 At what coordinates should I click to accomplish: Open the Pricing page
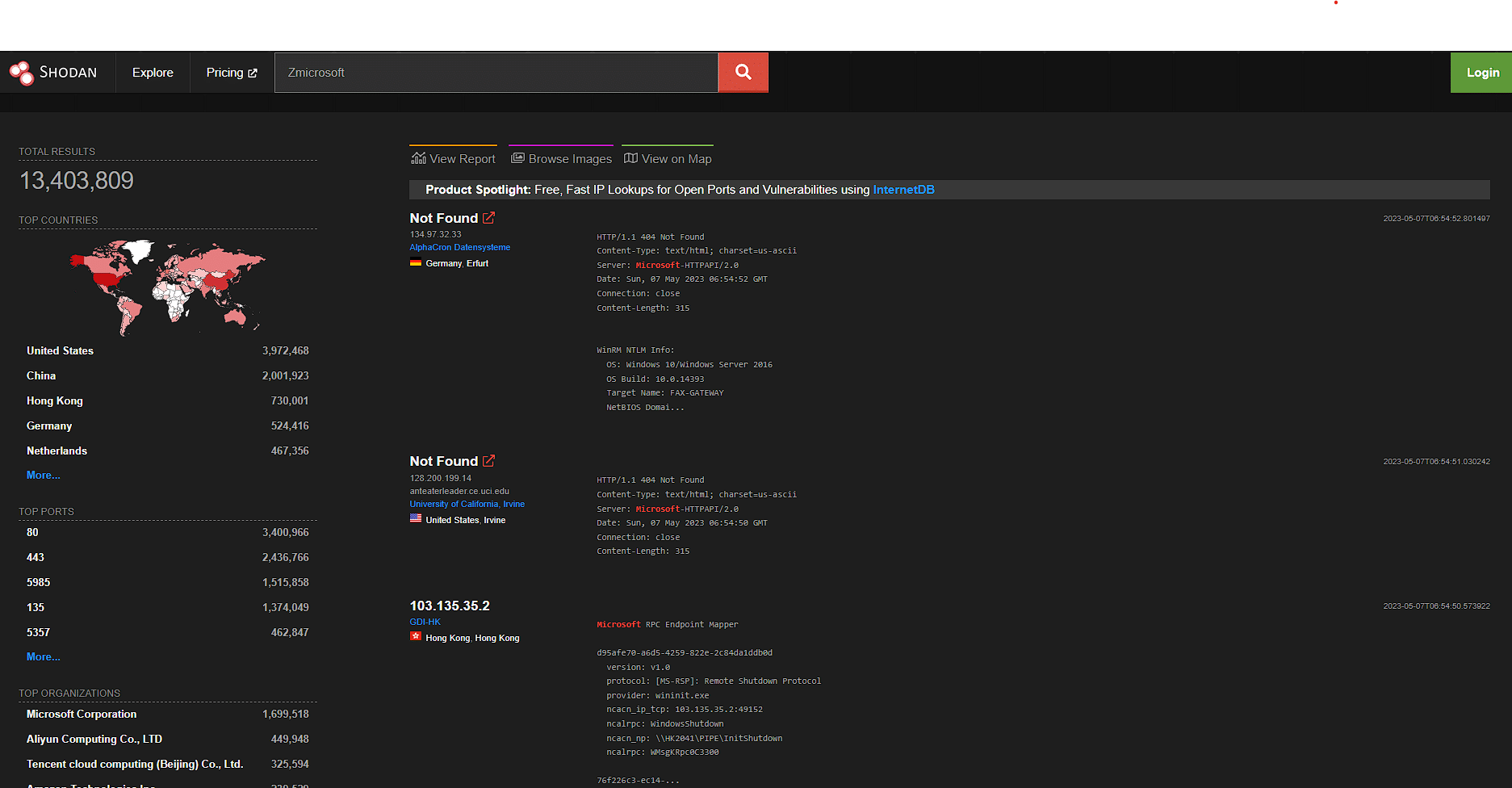(x=226, y=72)
